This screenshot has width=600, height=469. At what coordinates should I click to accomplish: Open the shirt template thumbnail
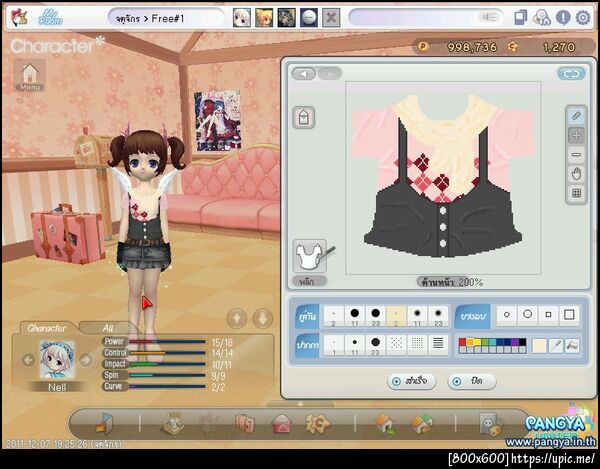(x=311, y=256)
